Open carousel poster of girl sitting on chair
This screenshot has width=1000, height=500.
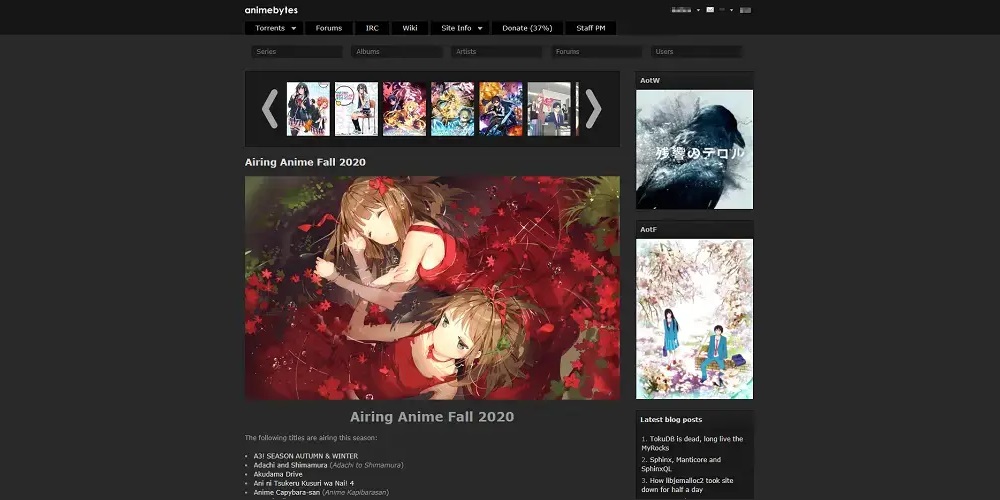pos(357,108)
